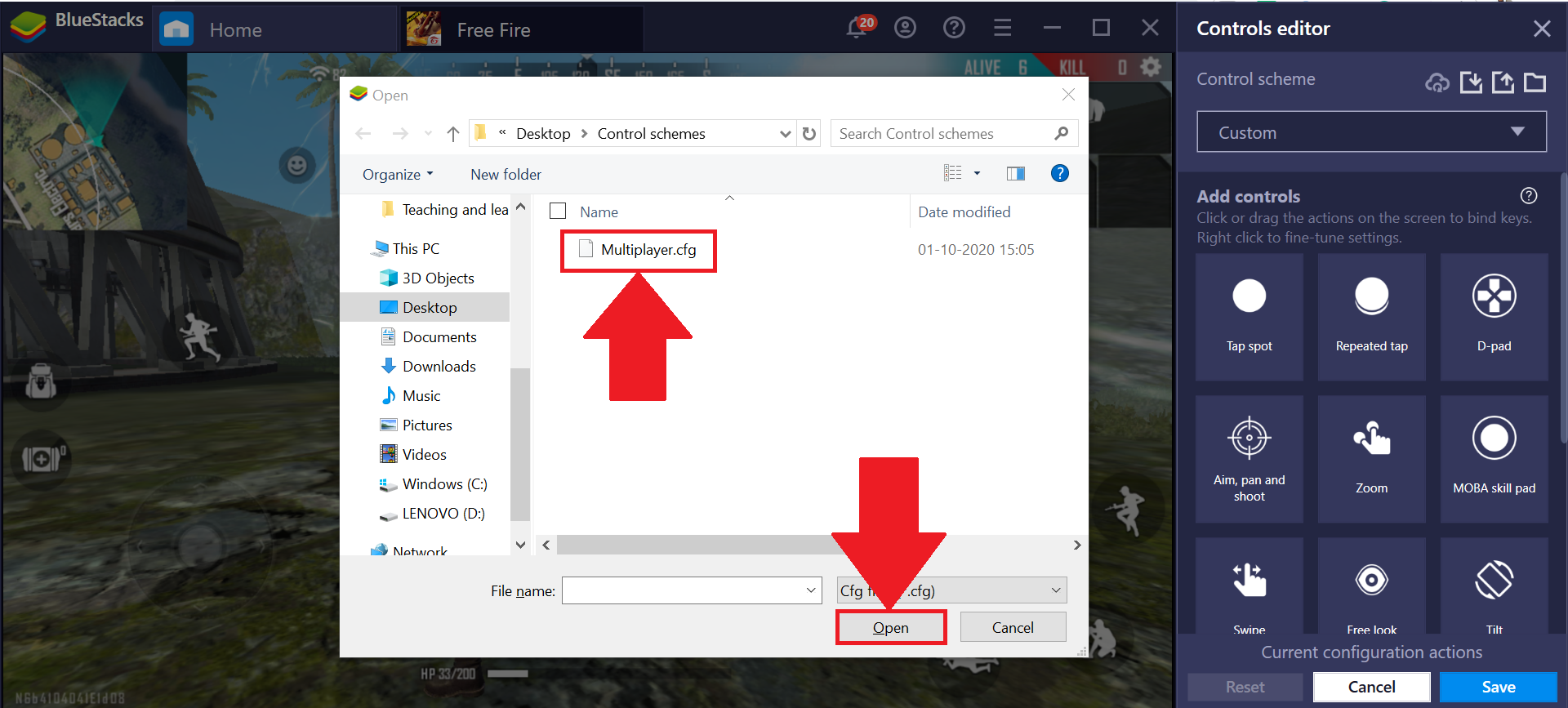This screenshot has height=708, width=1568.
Task: Click the Open button in dialog
Action: (x=890, y=627)
